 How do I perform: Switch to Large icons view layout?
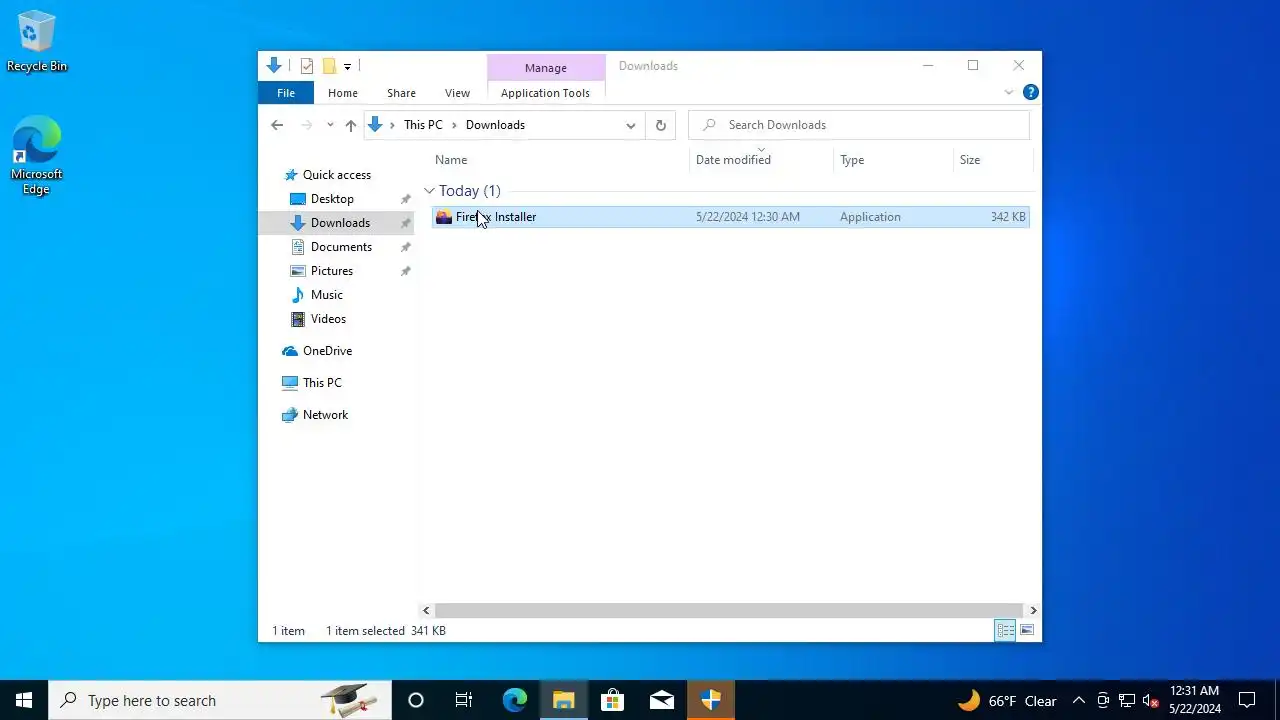point(1027,630)
